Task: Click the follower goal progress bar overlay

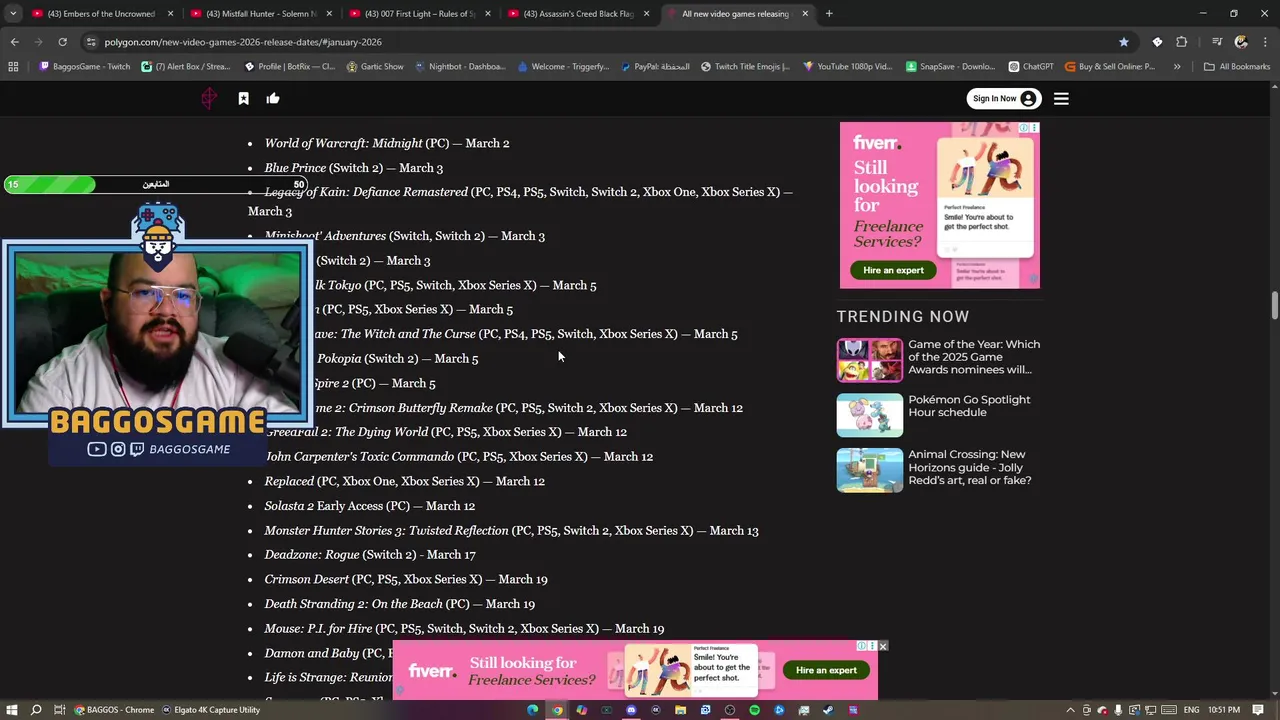Action: pyautogui.click(x=156, y=184)
